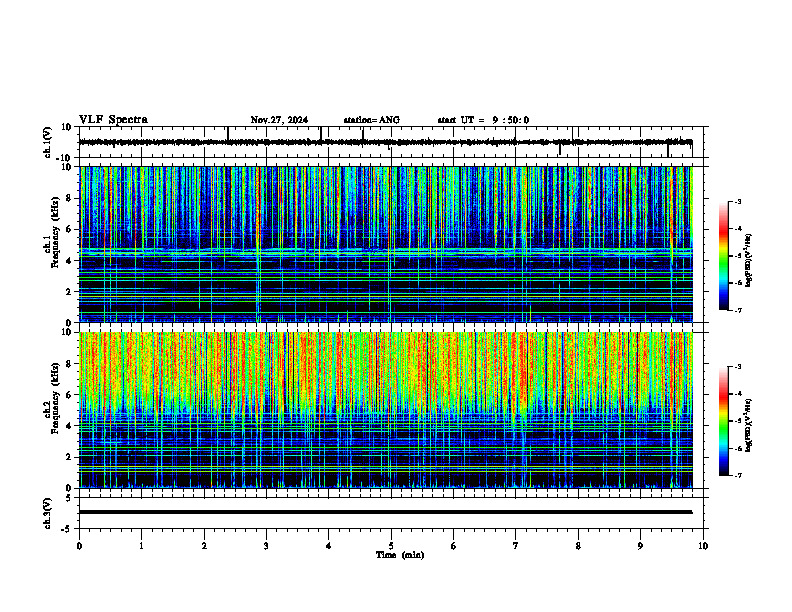Click time axis tick label "5"

click(391, 546)
